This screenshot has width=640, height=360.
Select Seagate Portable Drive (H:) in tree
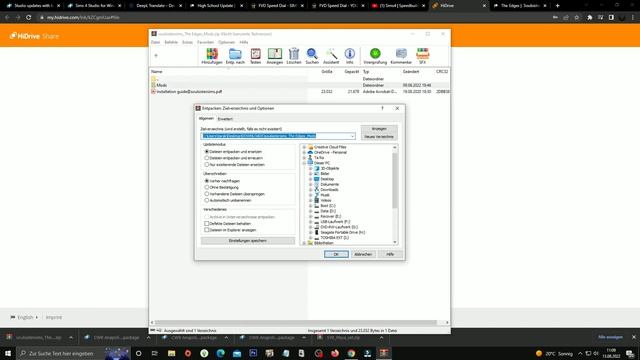[342, 232]
